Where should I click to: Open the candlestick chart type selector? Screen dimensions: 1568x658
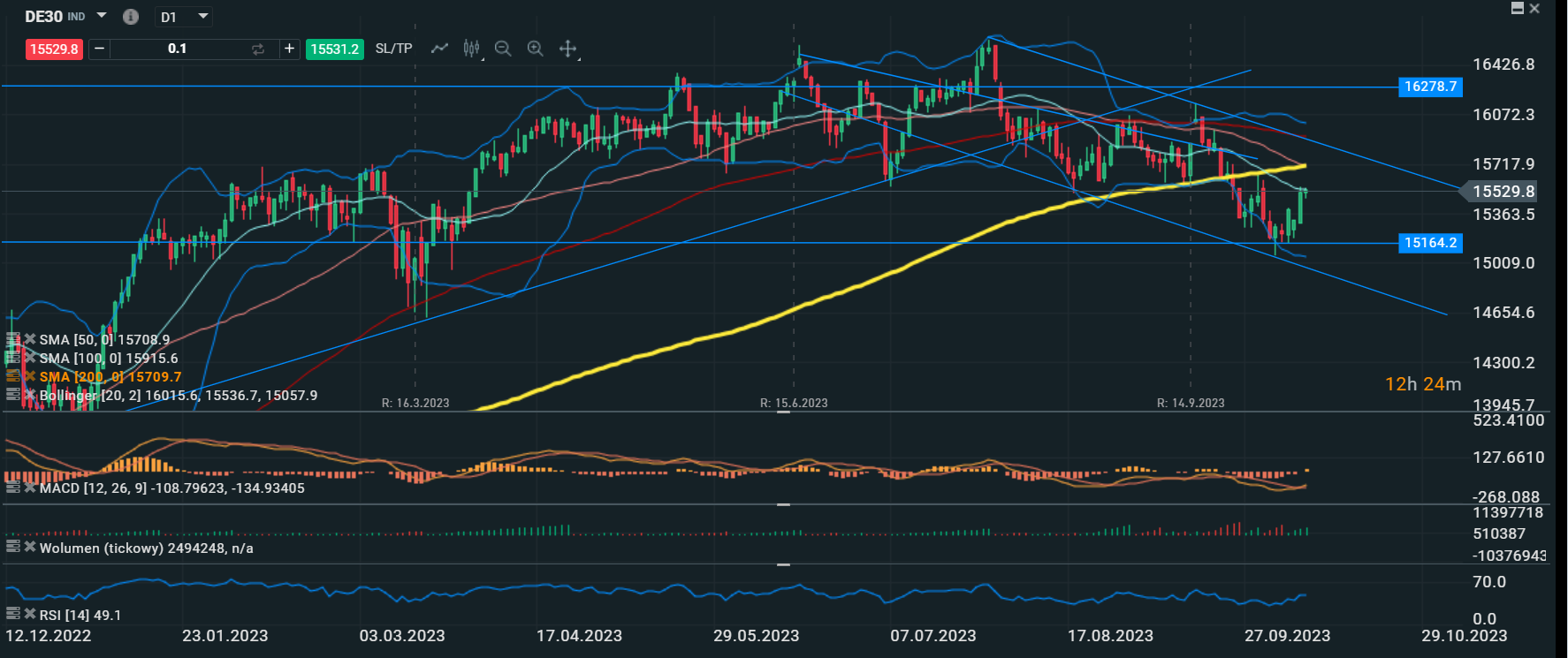[x=471, y=49]
